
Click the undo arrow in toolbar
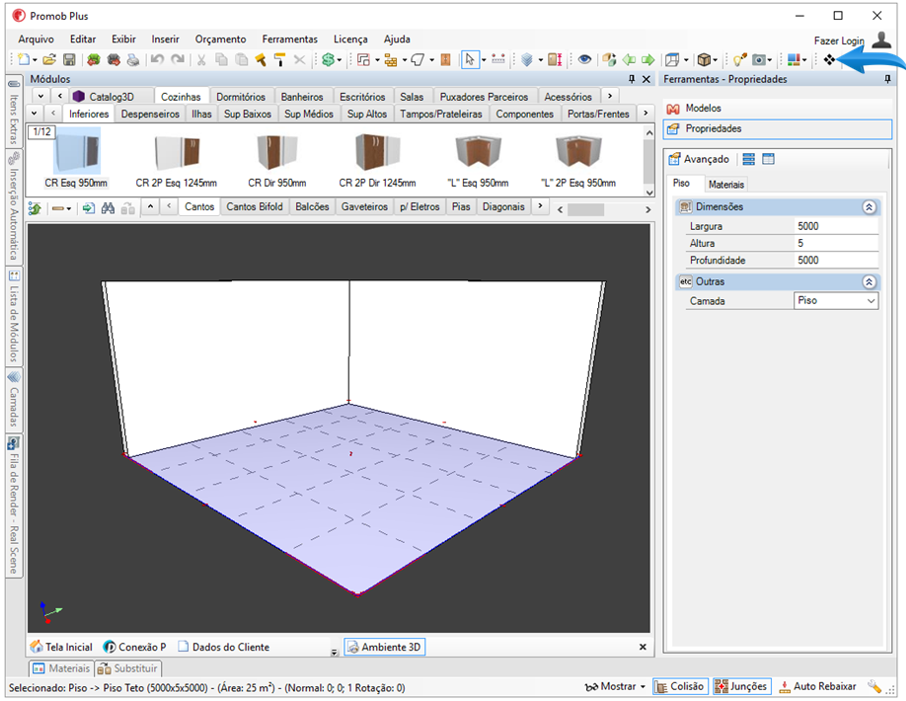tap(157, 60)
